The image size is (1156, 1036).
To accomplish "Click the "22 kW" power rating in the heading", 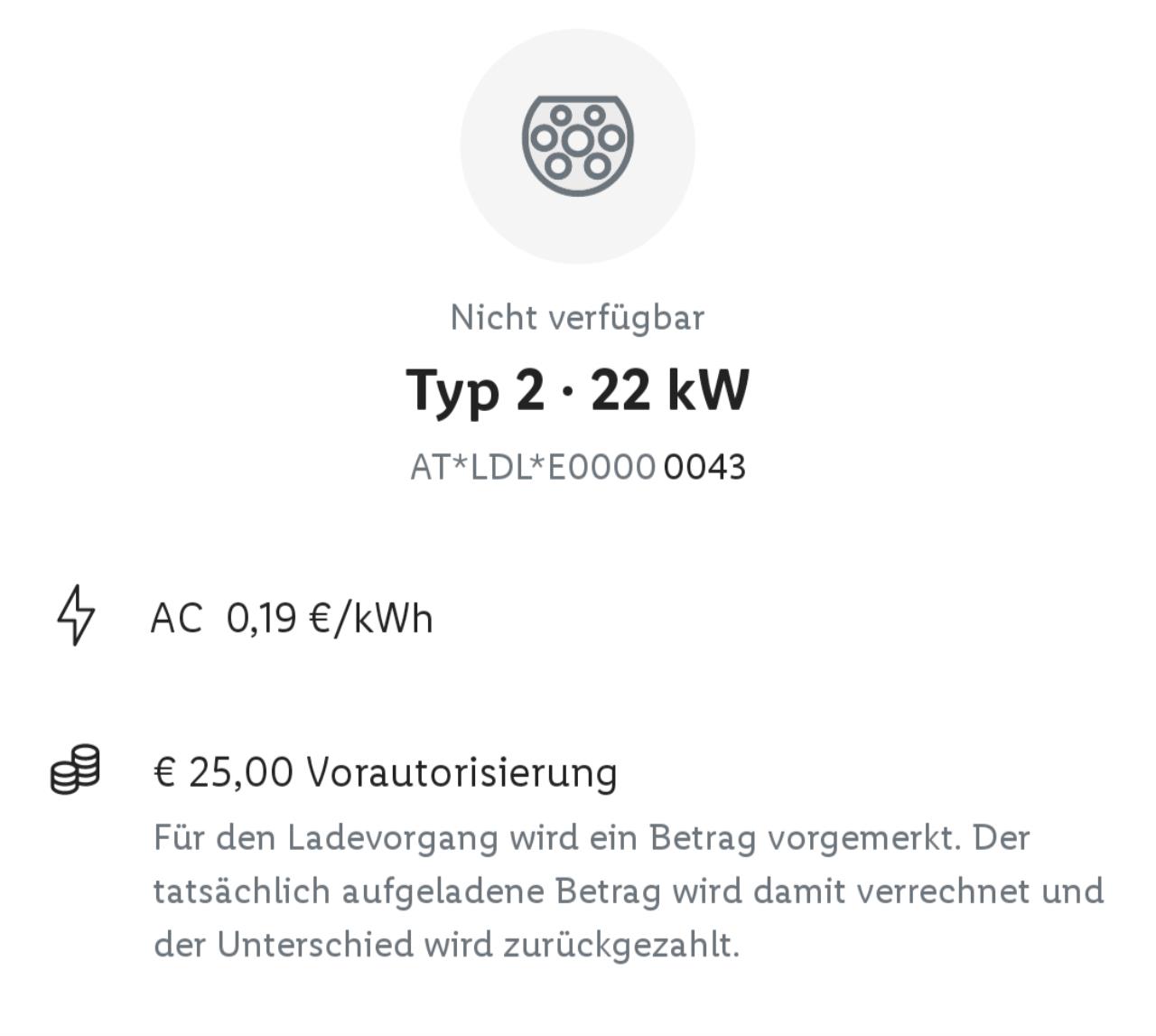I will [x=670, y=390].
